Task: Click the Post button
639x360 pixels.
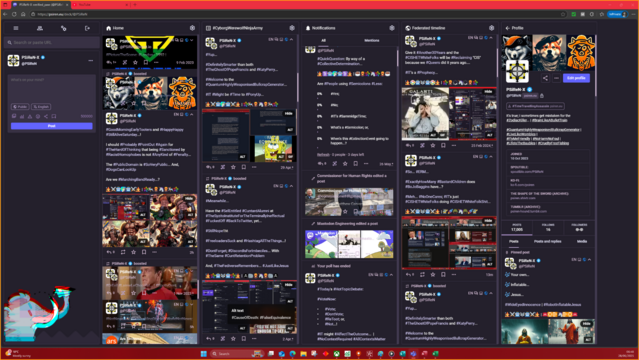Action: click(x=51, y=126)
